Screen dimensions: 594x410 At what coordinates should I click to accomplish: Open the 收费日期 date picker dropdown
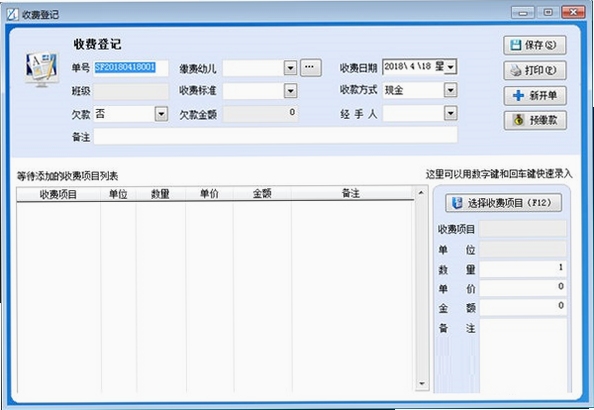coord(450,67)
